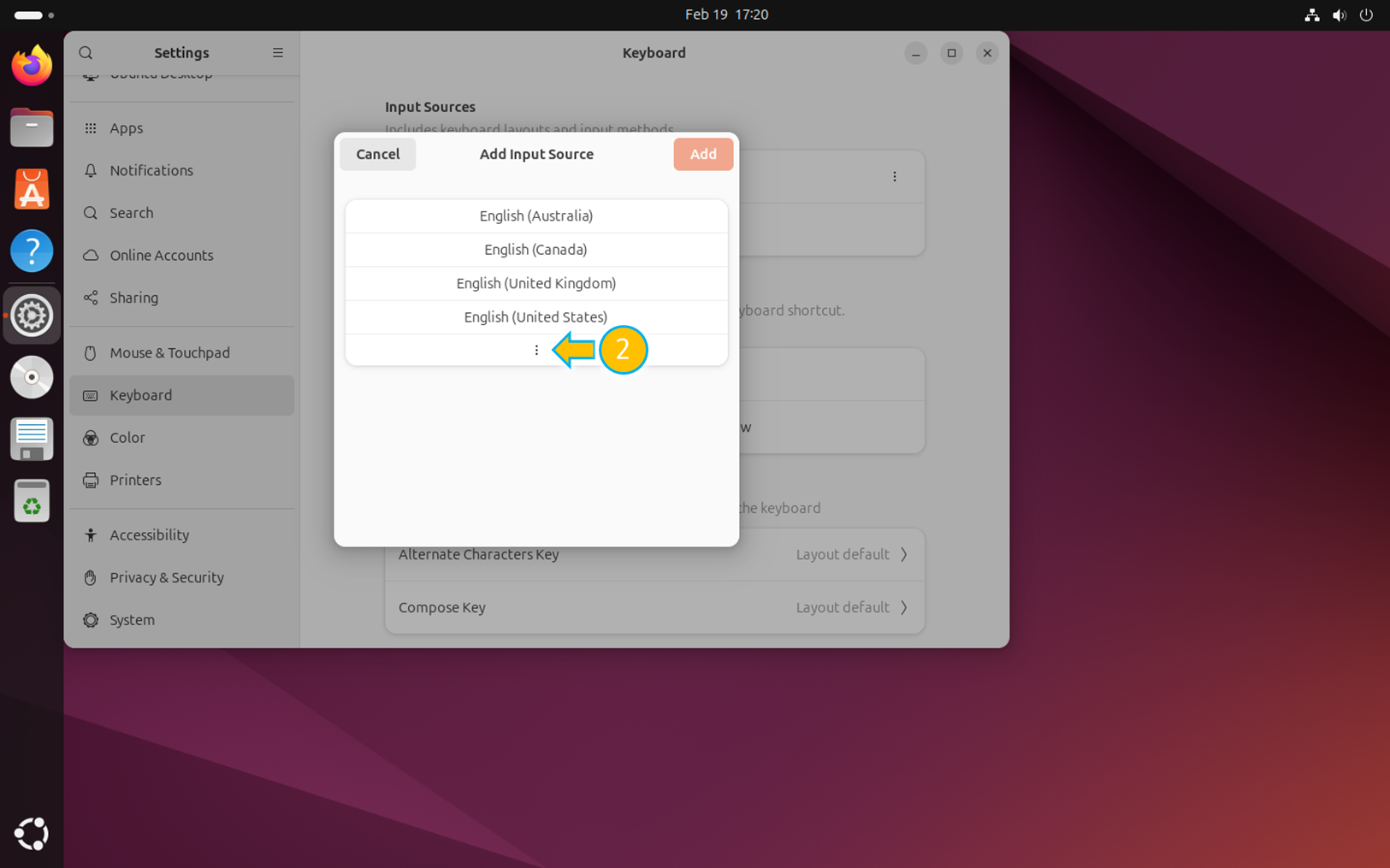Screen dimensions: 1390x868
Task: Open Compose Key option
Action: pos(654,607)
